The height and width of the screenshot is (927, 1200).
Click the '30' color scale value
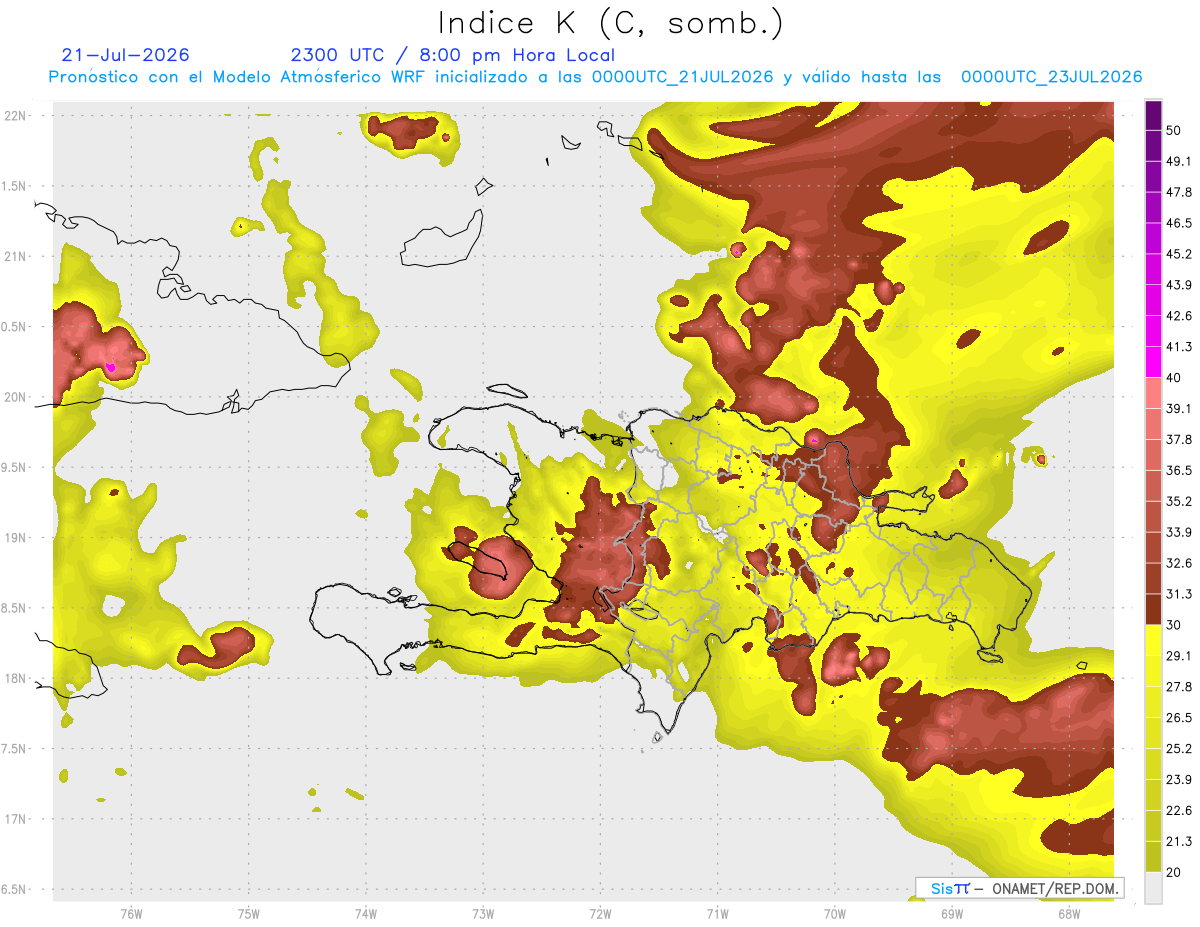coord(1175,625)
